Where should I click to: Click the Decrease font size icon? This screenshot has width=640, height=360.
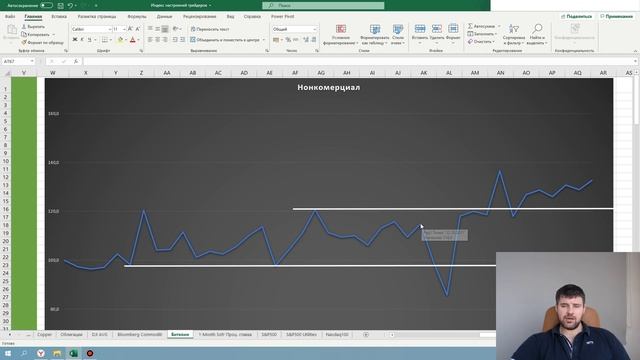(x=138, y=29)
